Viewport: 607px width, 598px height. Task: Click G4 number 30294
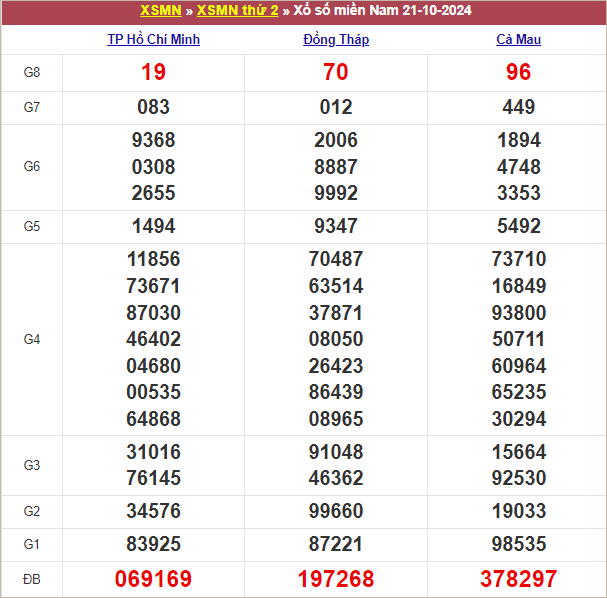pyautogui.click(x=519, y=419)
